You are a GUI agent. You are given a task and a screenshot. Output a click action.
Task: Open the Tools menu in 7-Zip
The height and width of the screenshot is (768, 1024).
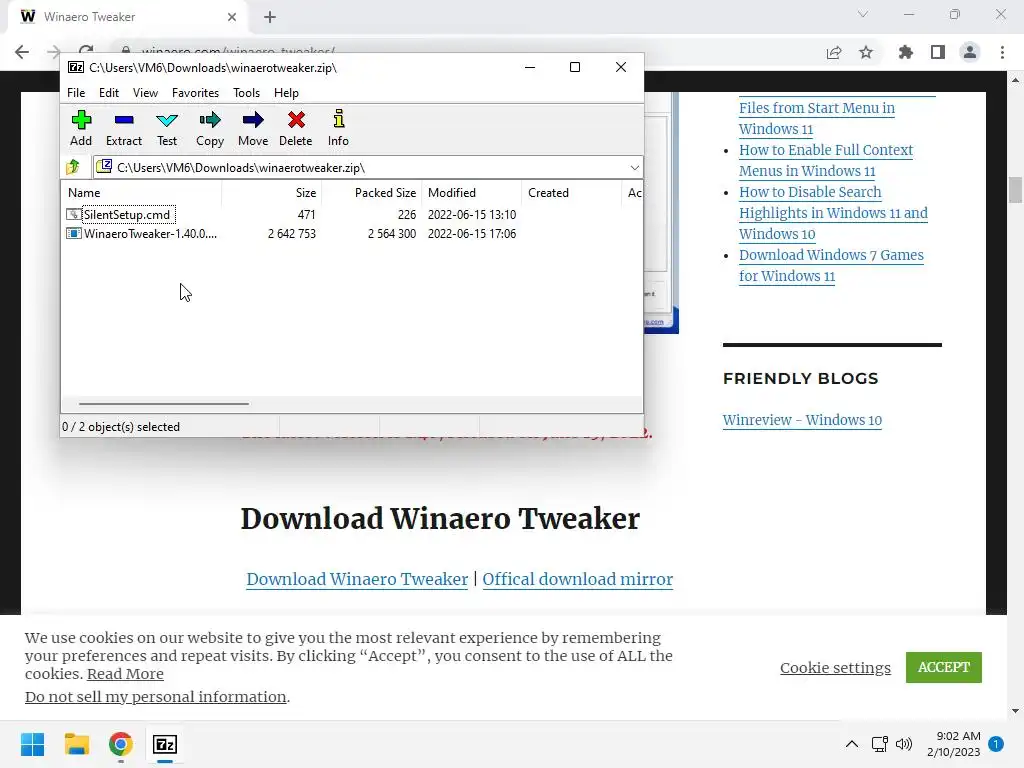click(x=246, y=93)
